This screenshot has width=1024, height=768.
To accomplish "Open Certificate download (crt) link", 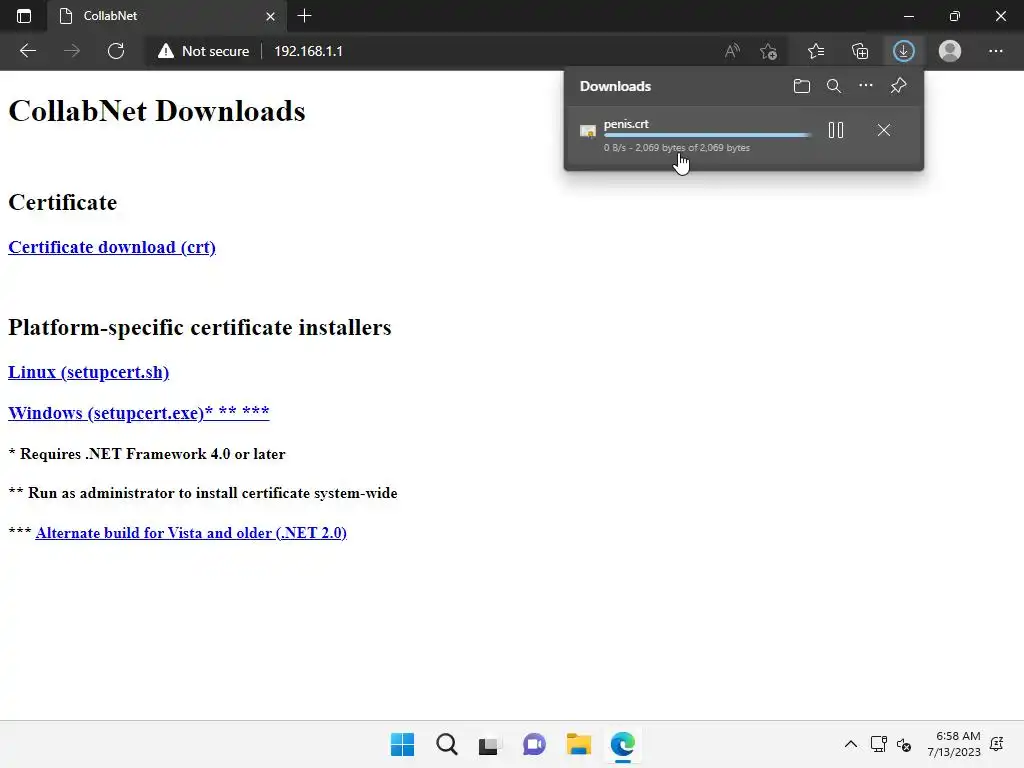I will 112,247.
